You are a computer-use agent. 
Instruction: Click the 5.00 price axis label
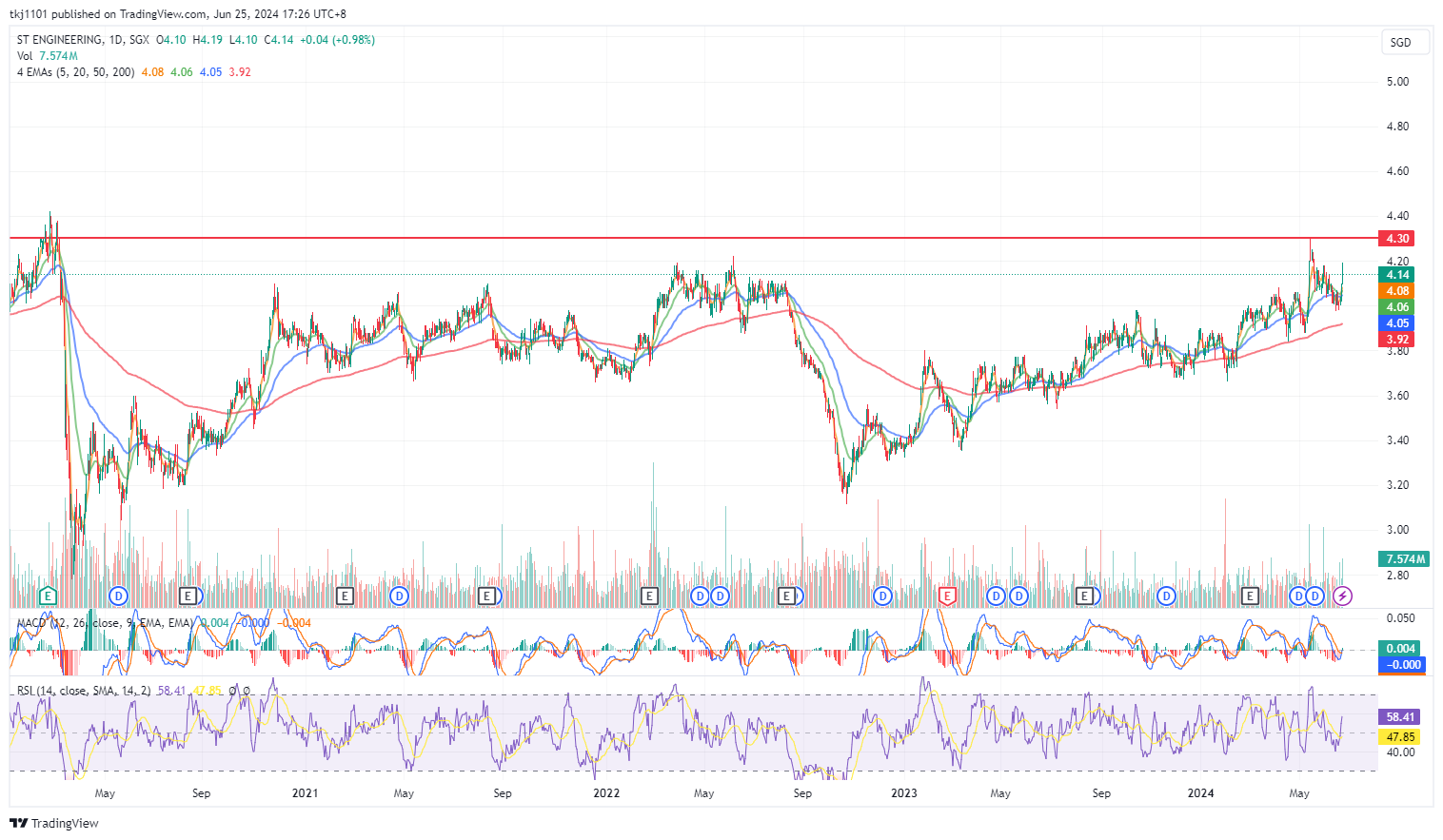click(1397, 82)
